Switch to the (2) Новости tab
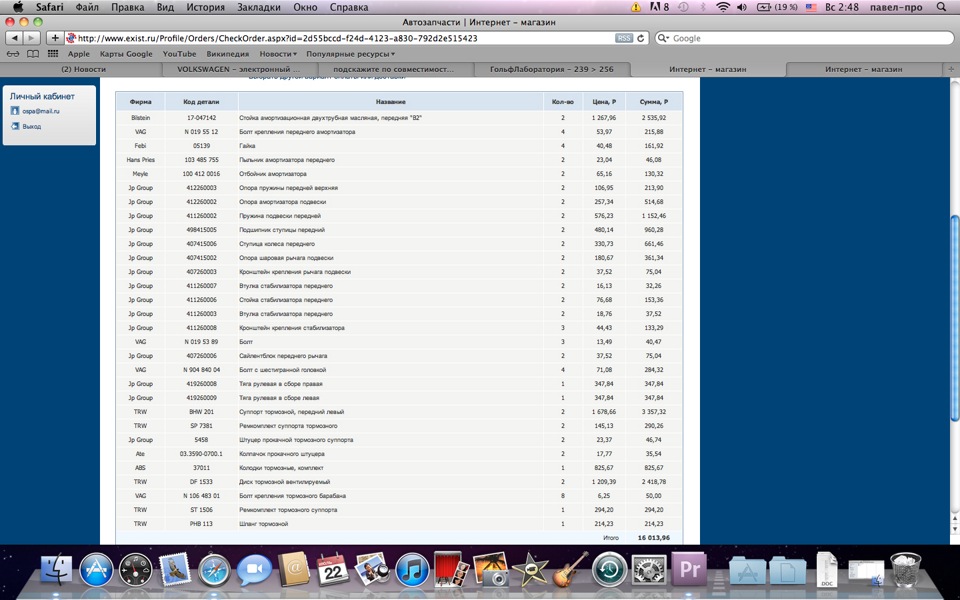 (x=83, y=69)
